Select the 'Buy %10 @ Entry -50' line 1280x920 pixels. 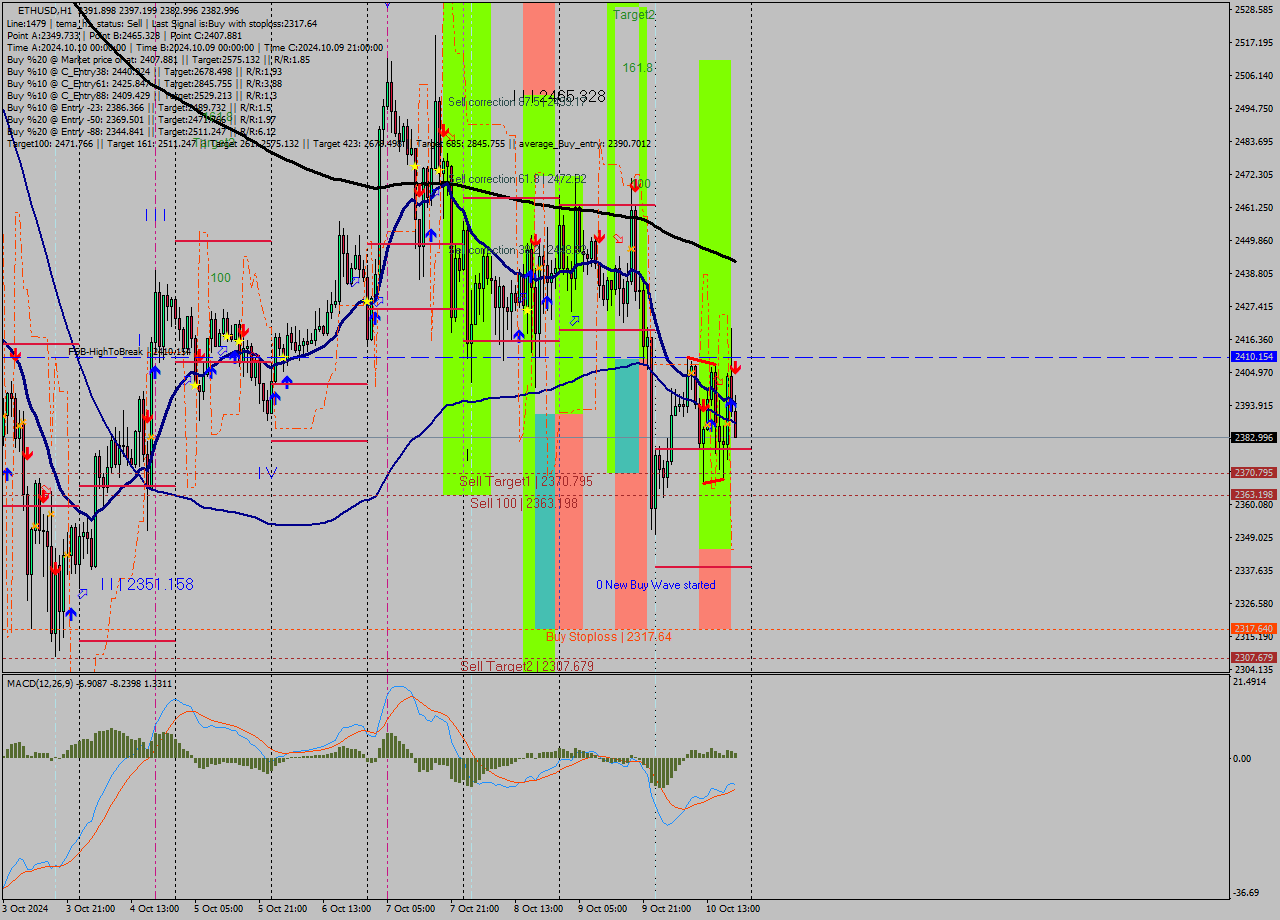[x=141, y=119]
